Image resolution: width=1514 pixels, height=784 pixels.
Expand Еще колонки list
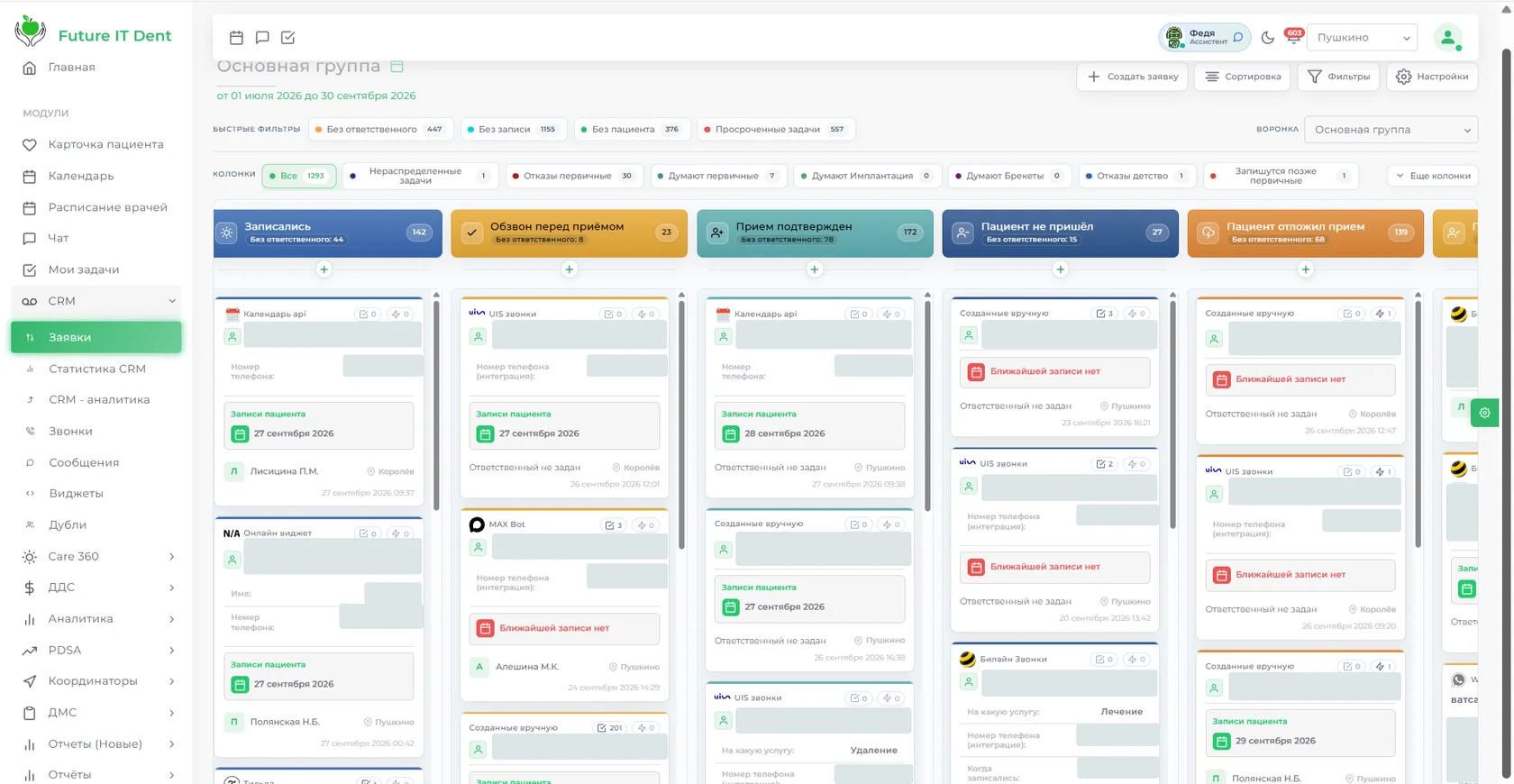click(x=1432, y=176)
